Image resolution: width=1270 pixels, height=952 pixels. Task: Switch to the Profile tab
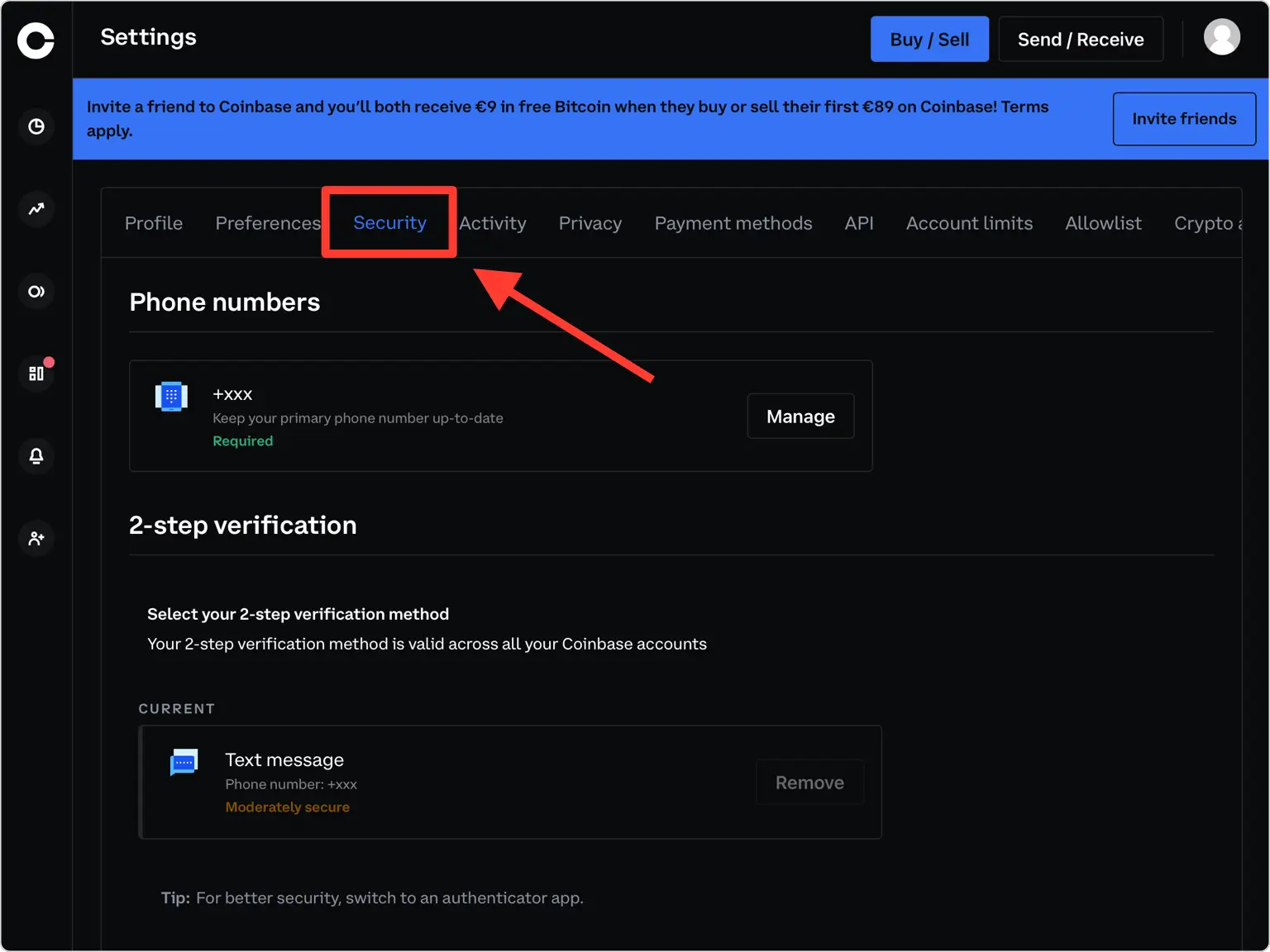(x=154, y=223)
